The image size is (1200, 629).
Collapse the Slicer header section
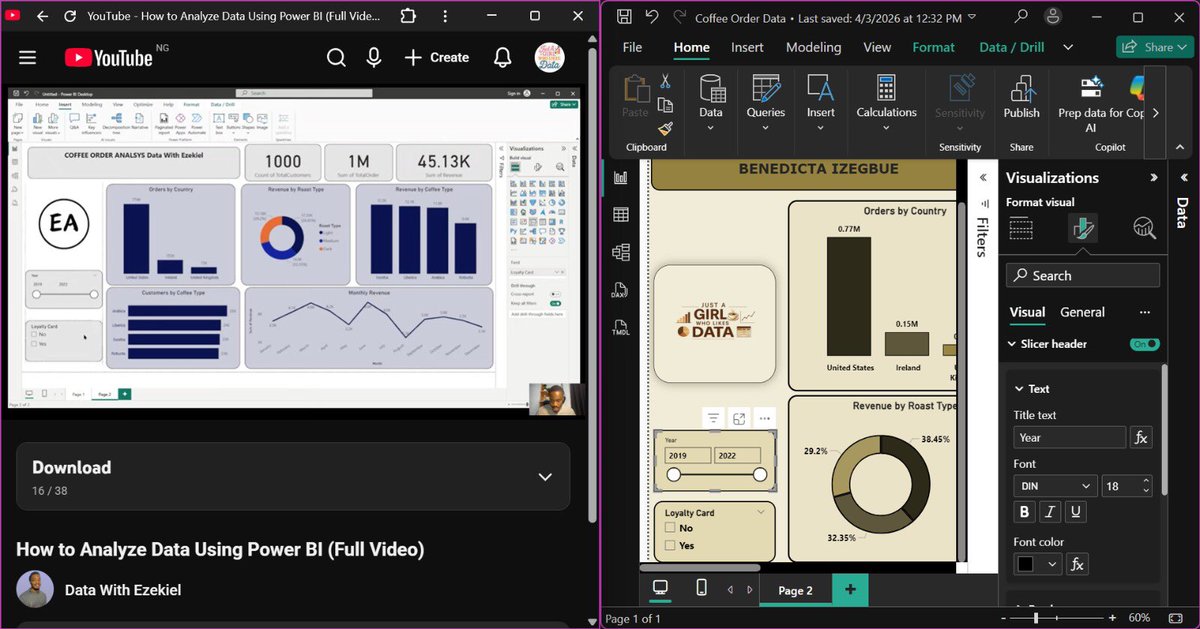coord(1011,344)
